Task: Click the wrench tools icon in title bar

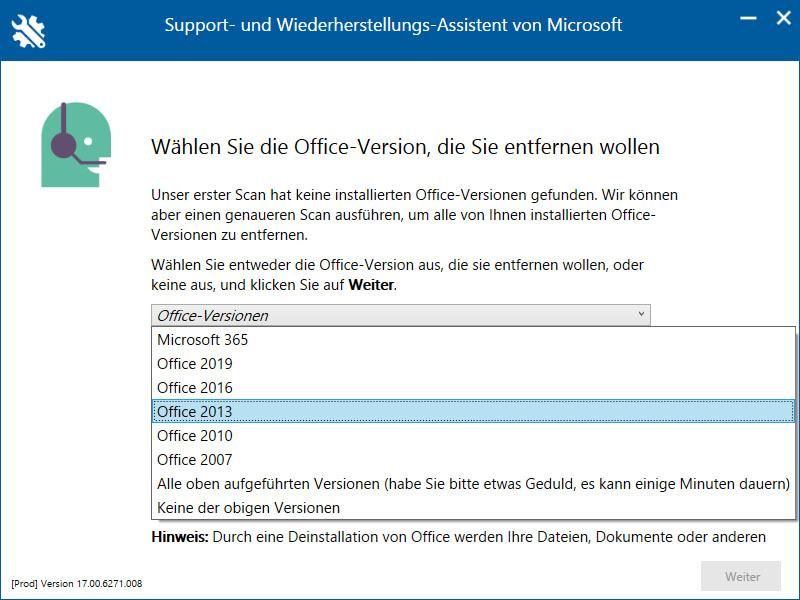Action: 28,31
